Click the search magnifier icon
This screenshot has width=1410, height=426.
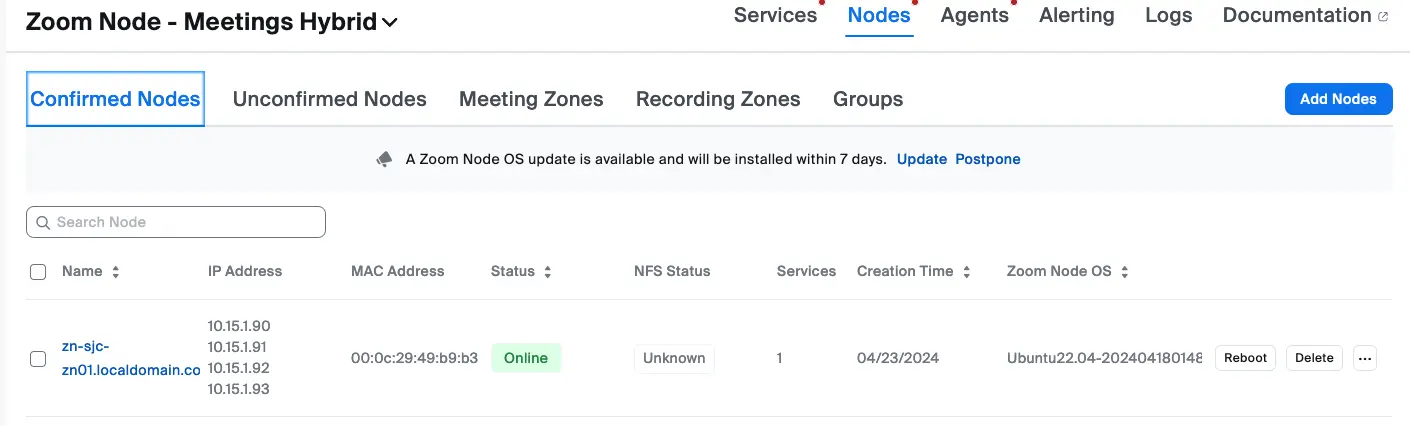coord(43,222)
